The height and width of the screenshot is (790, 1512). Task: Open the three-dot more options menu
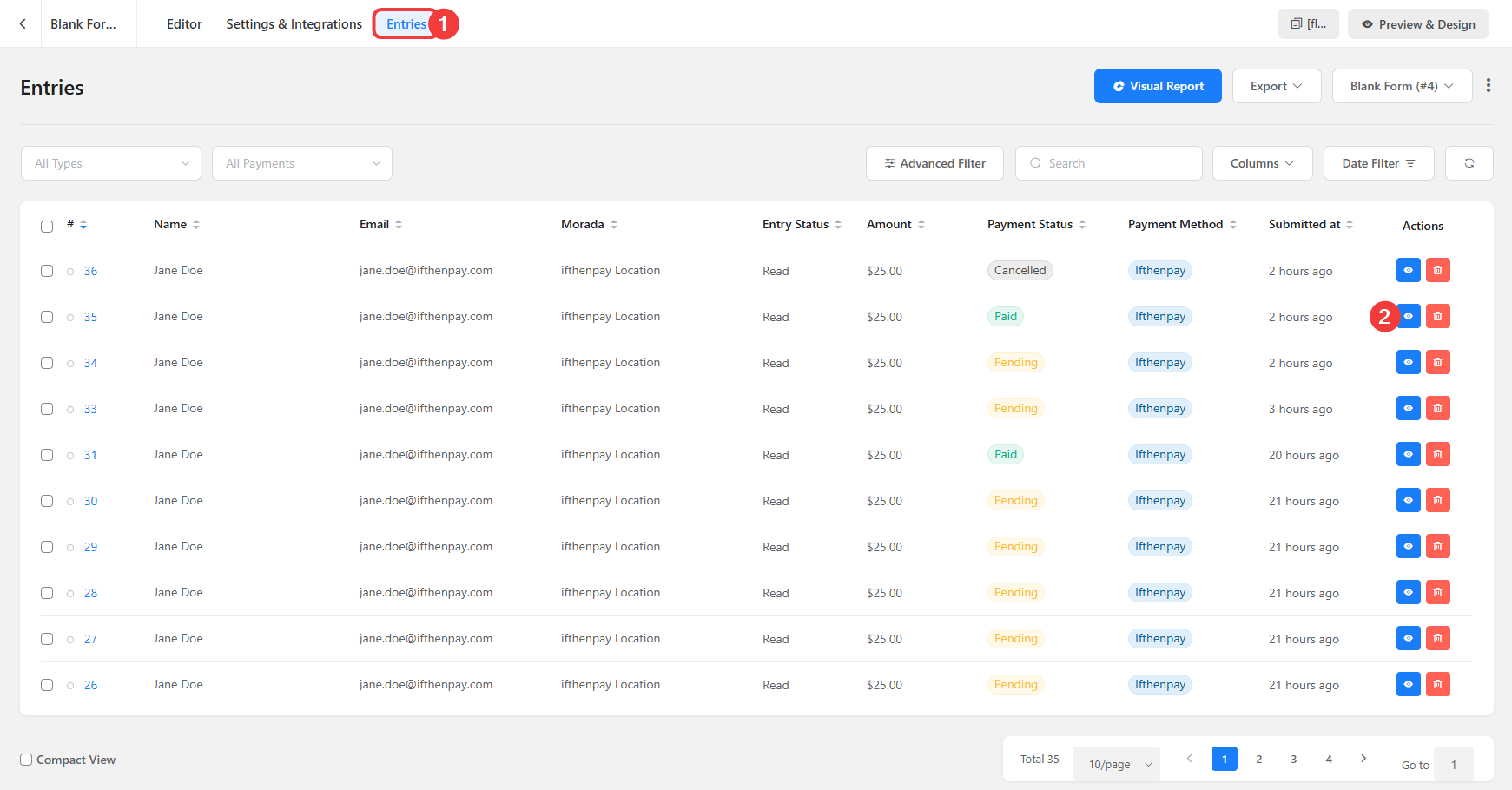coord(1488,86)
